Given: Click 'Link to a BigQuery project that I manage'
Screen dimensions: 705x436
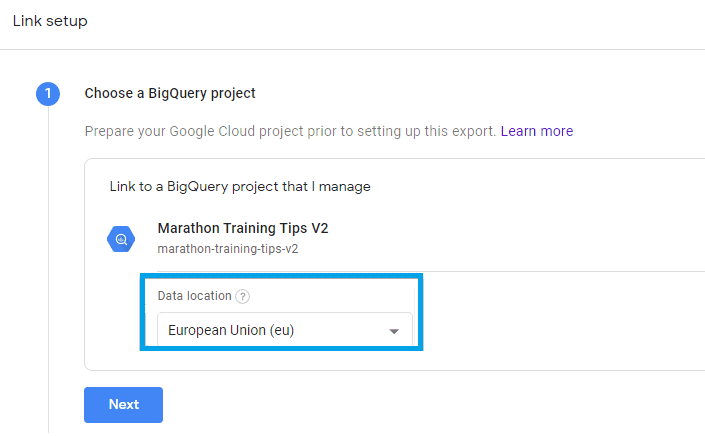Looking at the screenshot, I should pos(240,186).
